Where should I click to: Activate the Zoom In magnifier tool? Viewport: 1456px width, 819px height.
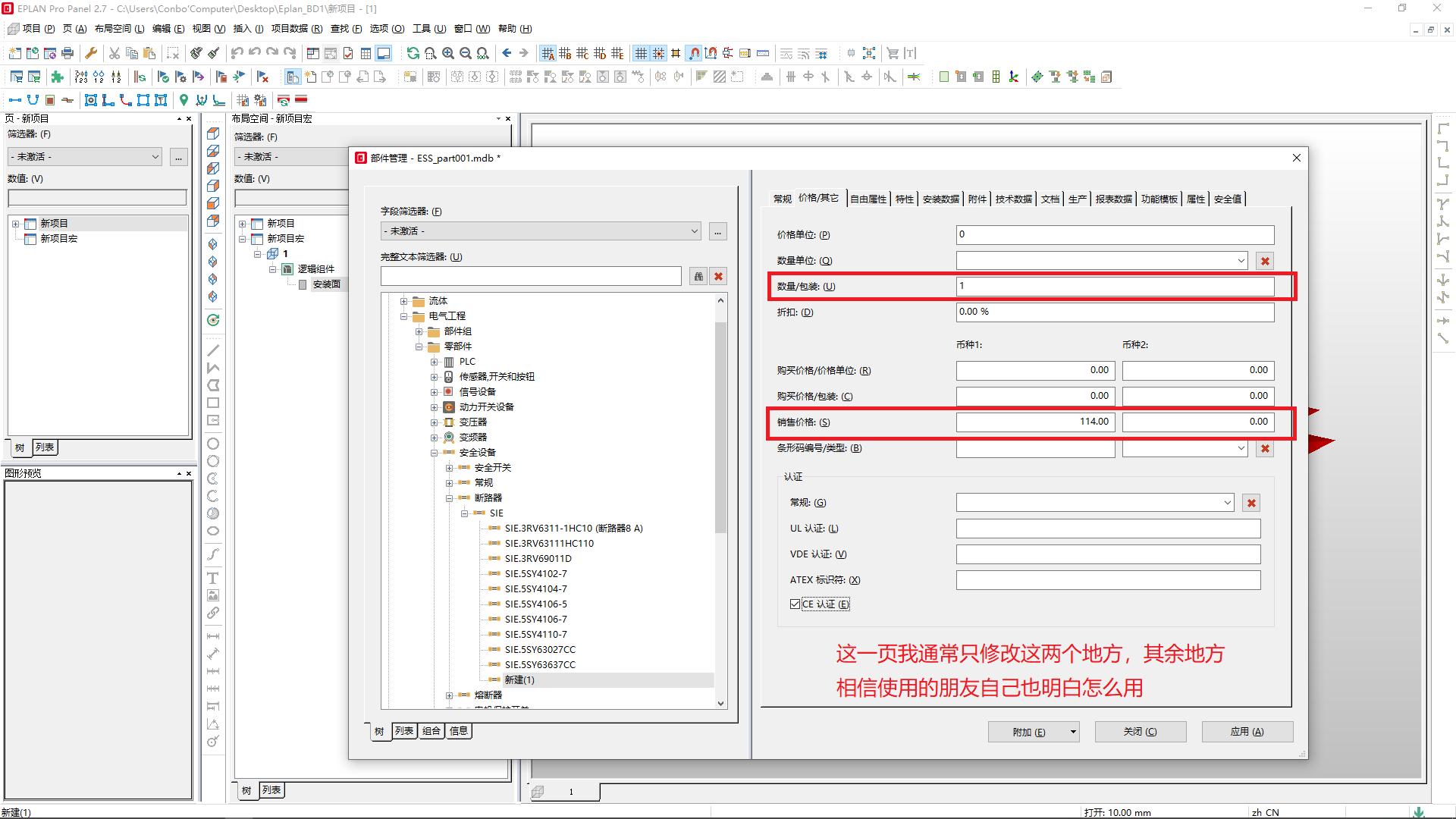point(447,53)
